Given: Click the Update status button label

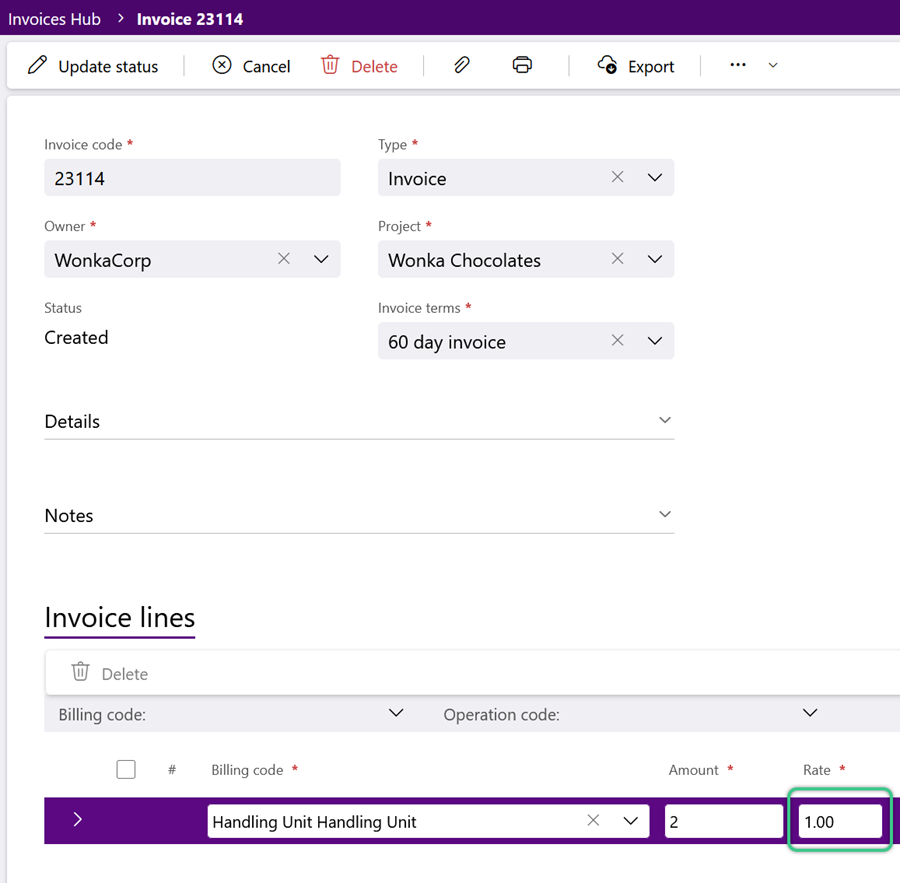Looking at the screenshot, I should tap(108, 67).
